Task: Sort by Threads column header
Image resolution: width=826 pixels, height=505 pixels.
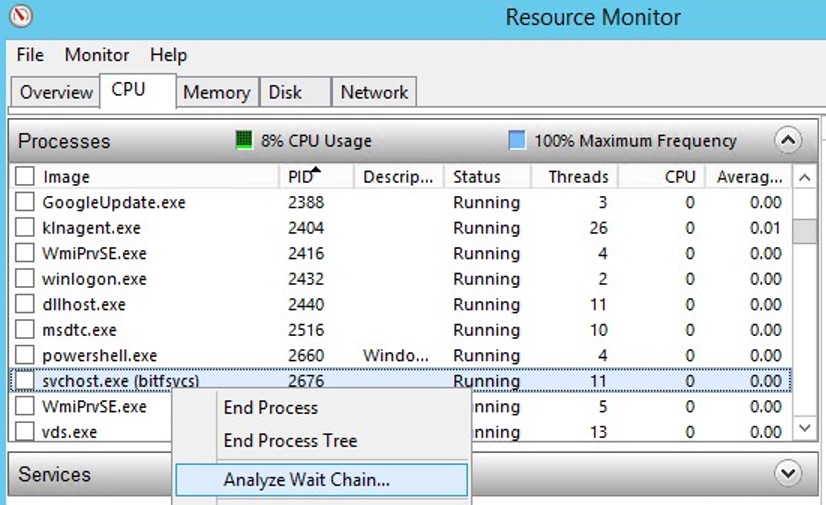Action: [x=578, y=177]
